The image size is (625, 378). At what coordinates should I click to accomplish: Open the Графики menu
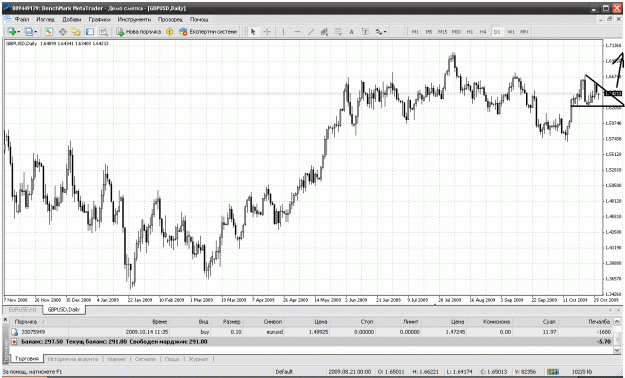[x=99, y=19]
